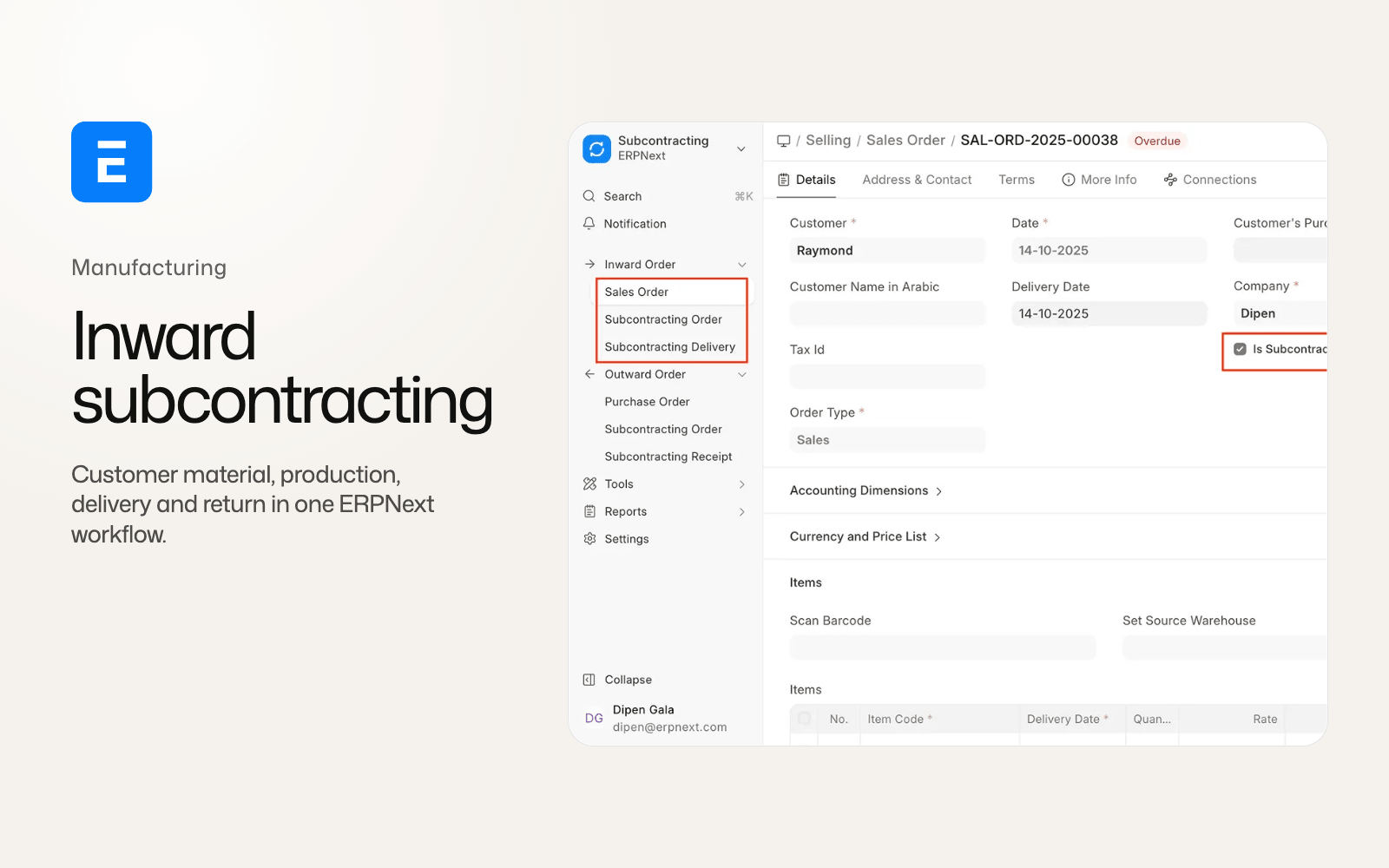Switch to the Details tab
Viewport: 1389px width, 868px height.
pyautogui.click(x=806, y=180)
